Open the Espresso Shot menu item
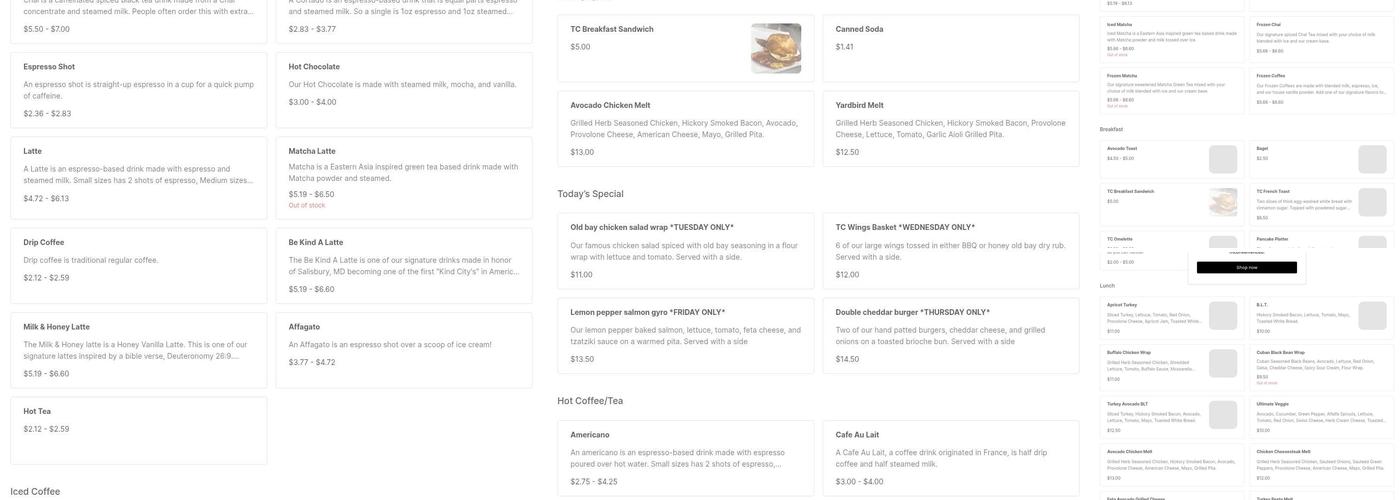This screenshot has width=1400, height=500. pyautogui.click(x=138, y=90)
